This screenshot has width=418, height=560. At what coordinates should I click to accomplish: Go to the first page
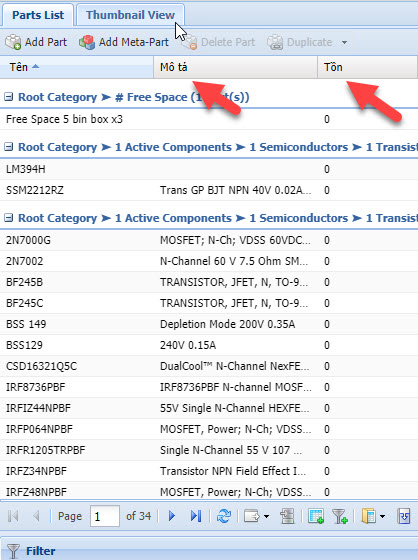pyautogui.click(x=13, y=516)
